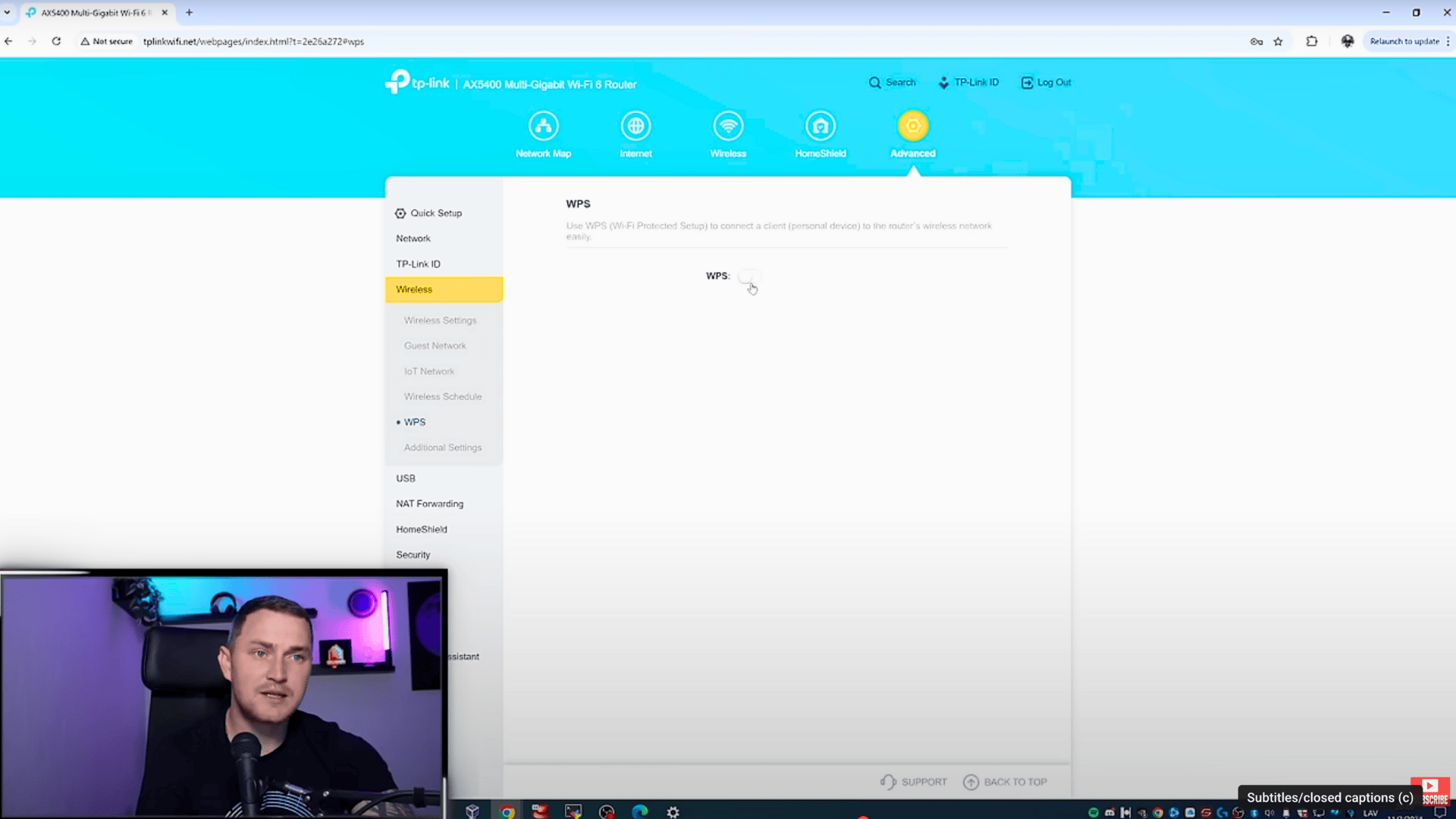Click the Wireless Wi-Fi icon

click(728, 126)
